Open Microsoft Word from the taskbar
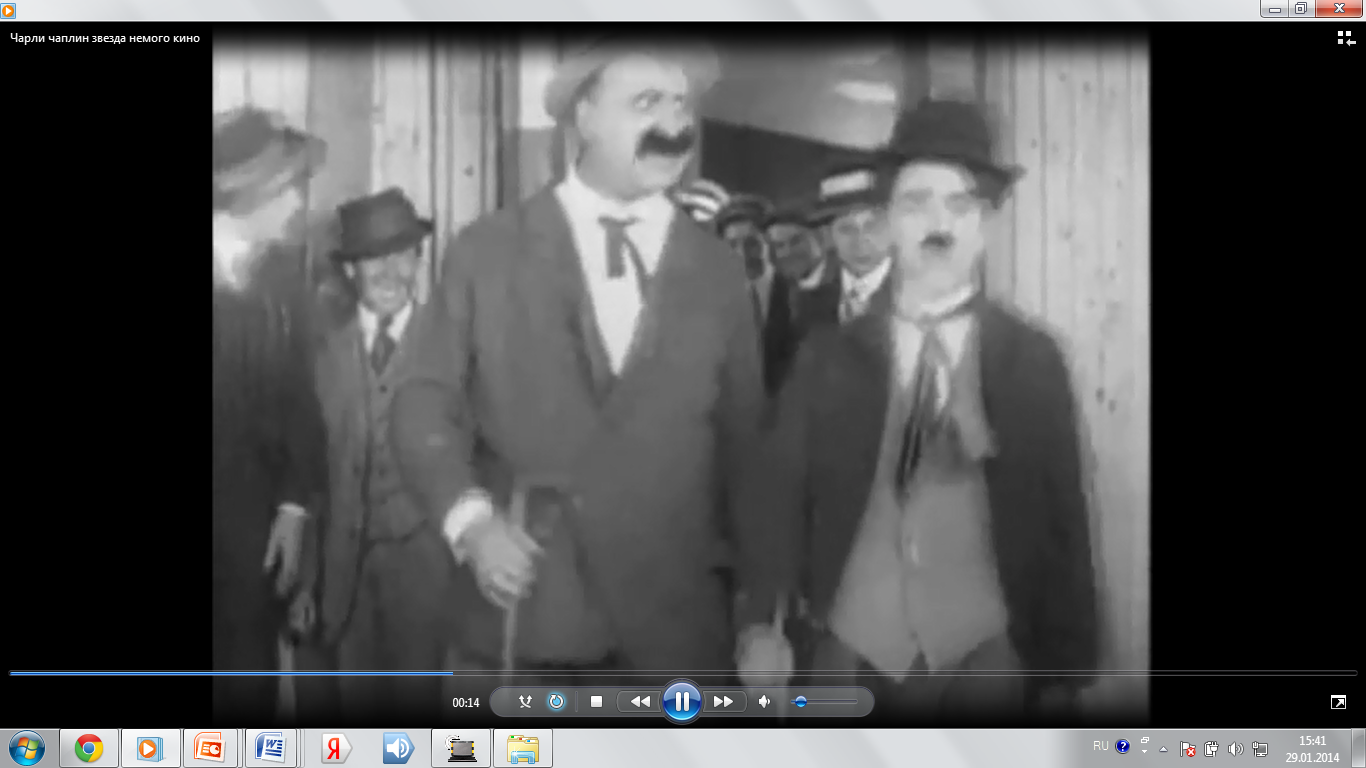1366x768 pixels. (x=271, y=748)
